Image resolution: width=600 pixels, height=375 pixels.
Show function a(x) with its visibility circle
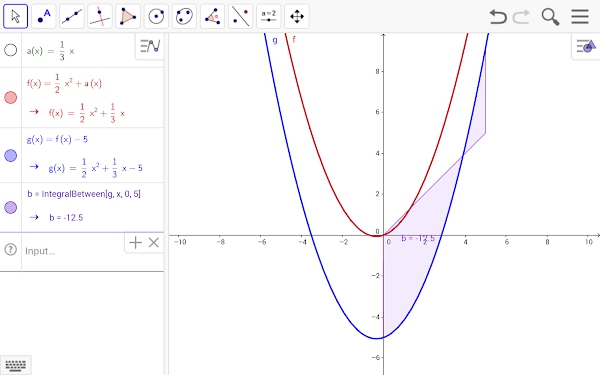[x=10, y=50]
